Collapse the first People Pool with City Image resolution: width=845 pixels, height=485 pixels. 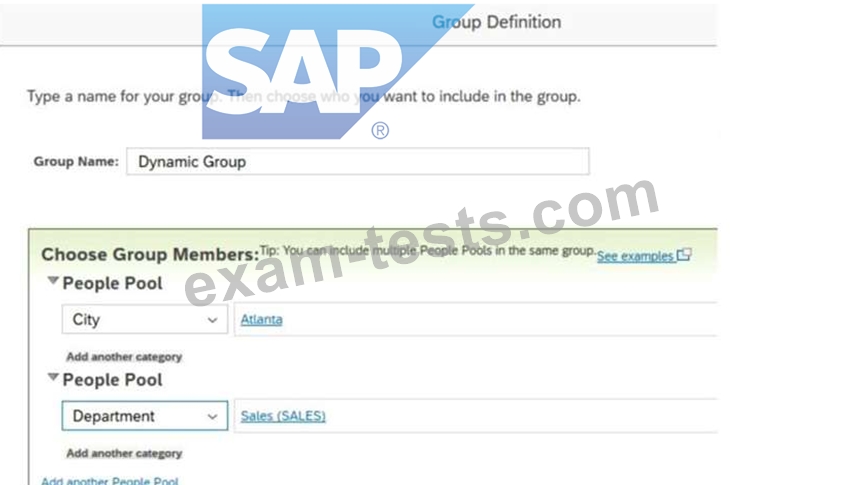53,281
